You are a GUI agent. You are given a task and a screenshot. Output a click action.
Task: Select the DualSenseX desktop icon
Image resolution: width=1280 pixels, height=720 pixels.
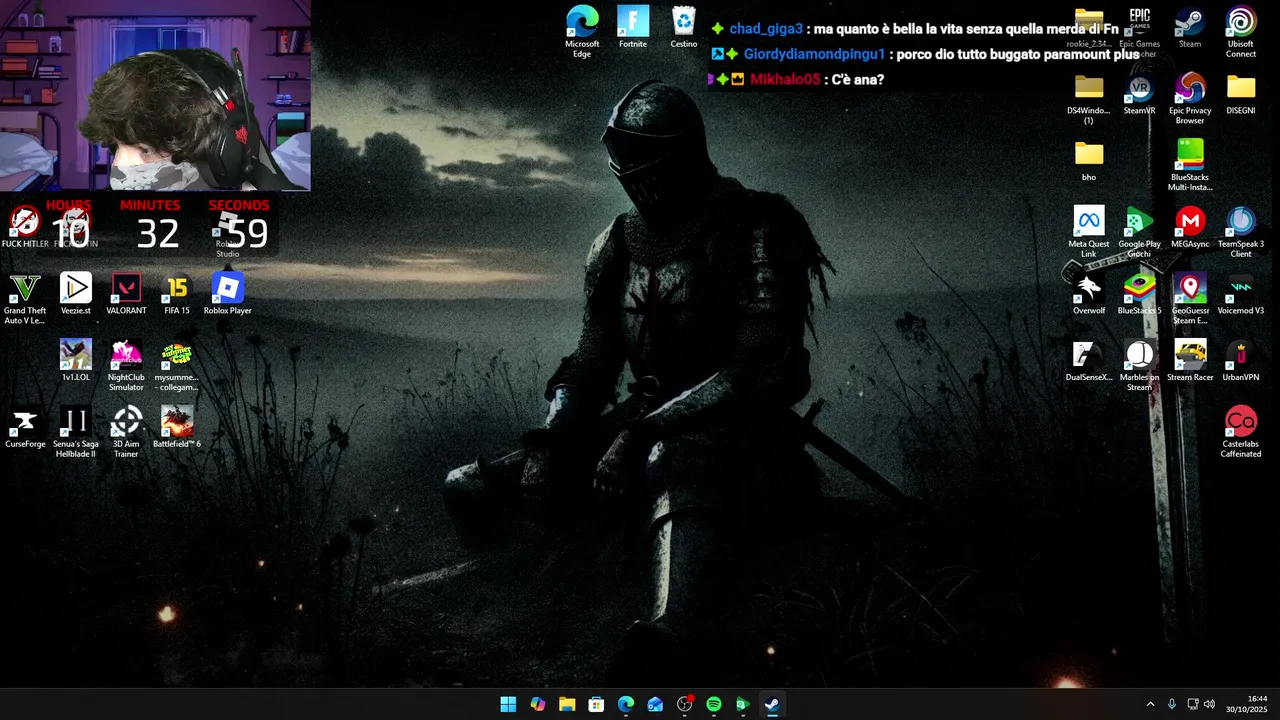(x=1089, y=361)
